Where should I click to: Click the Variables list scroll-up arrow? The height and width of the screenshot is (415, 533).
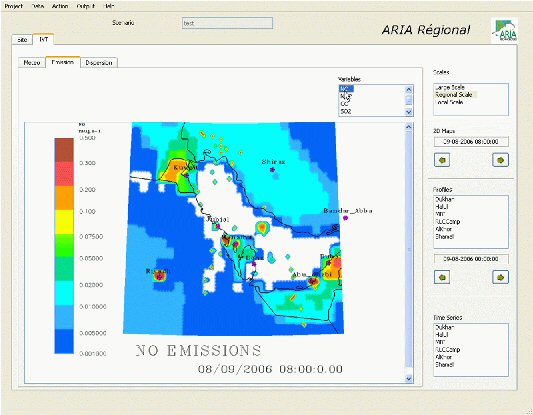point(409,89)
